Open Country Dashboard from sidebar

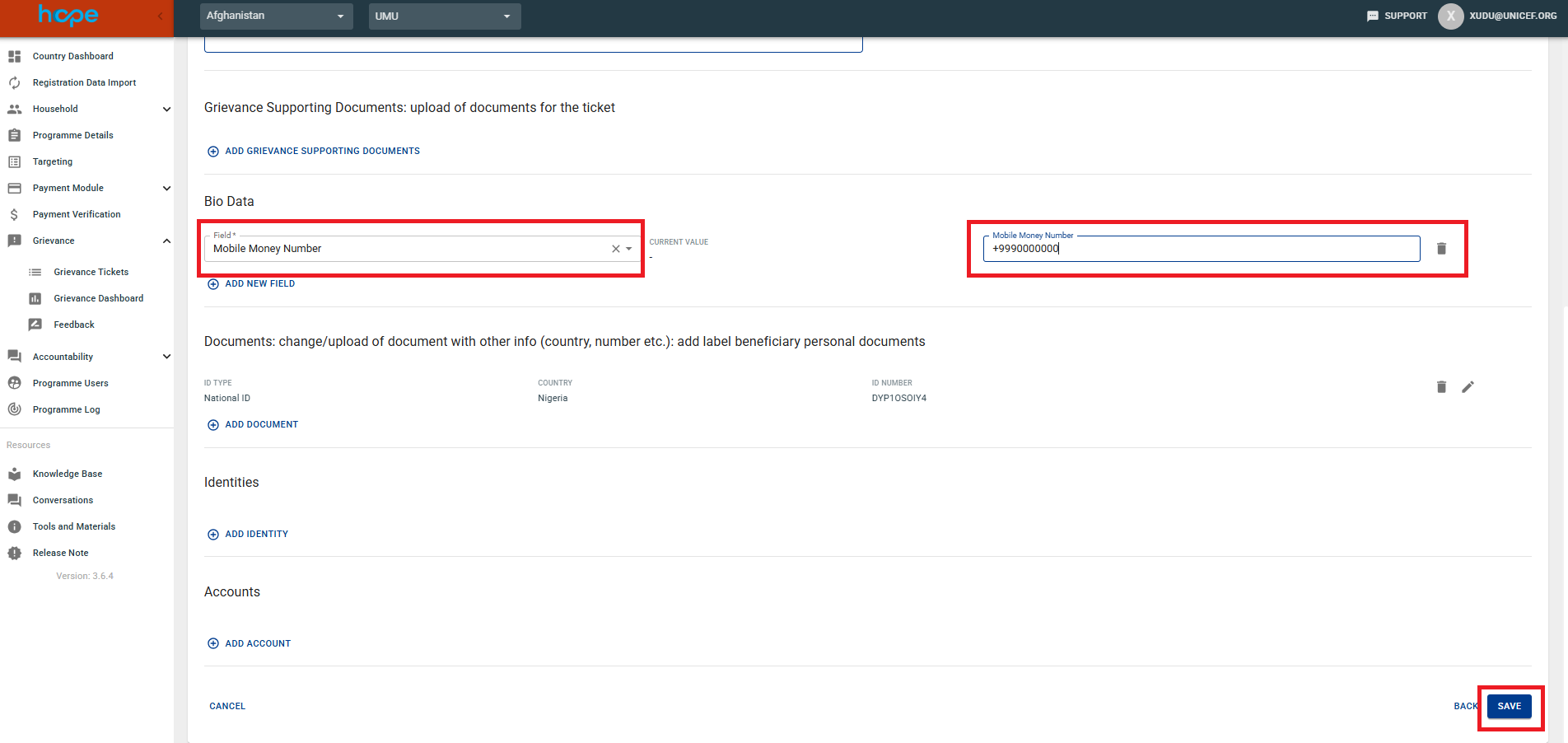click(x=72, y=56)
